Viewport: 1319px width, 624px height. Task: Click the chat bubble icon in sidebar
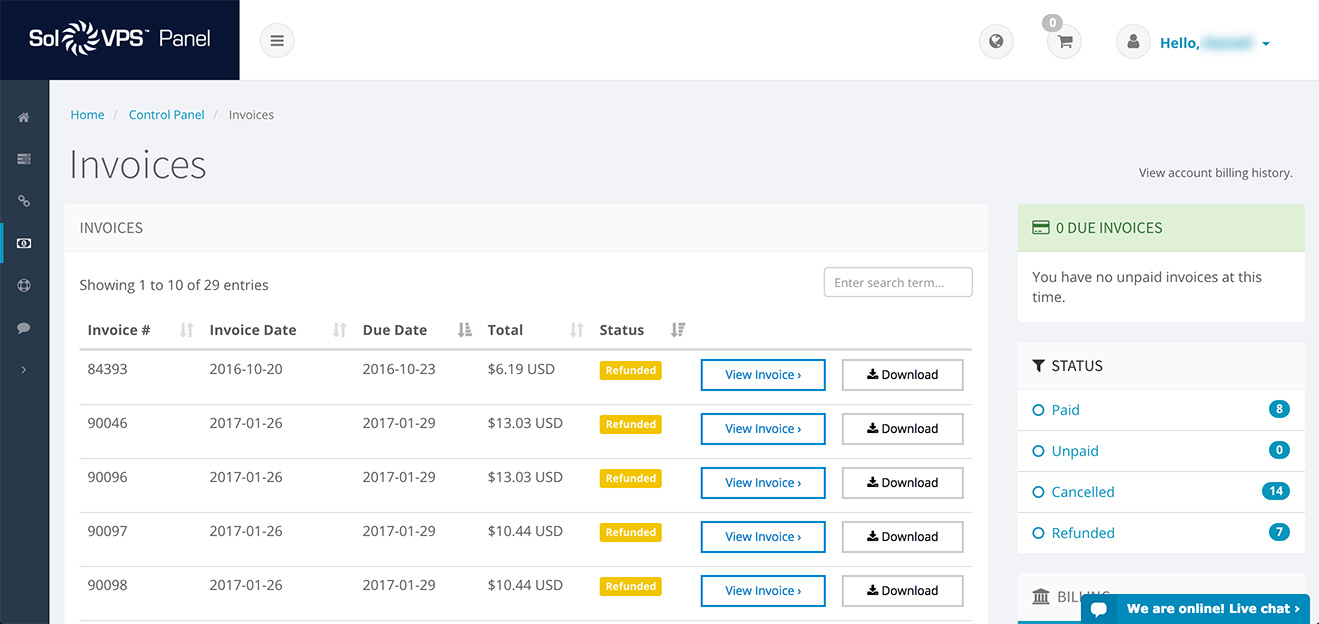tap(24, 327)
